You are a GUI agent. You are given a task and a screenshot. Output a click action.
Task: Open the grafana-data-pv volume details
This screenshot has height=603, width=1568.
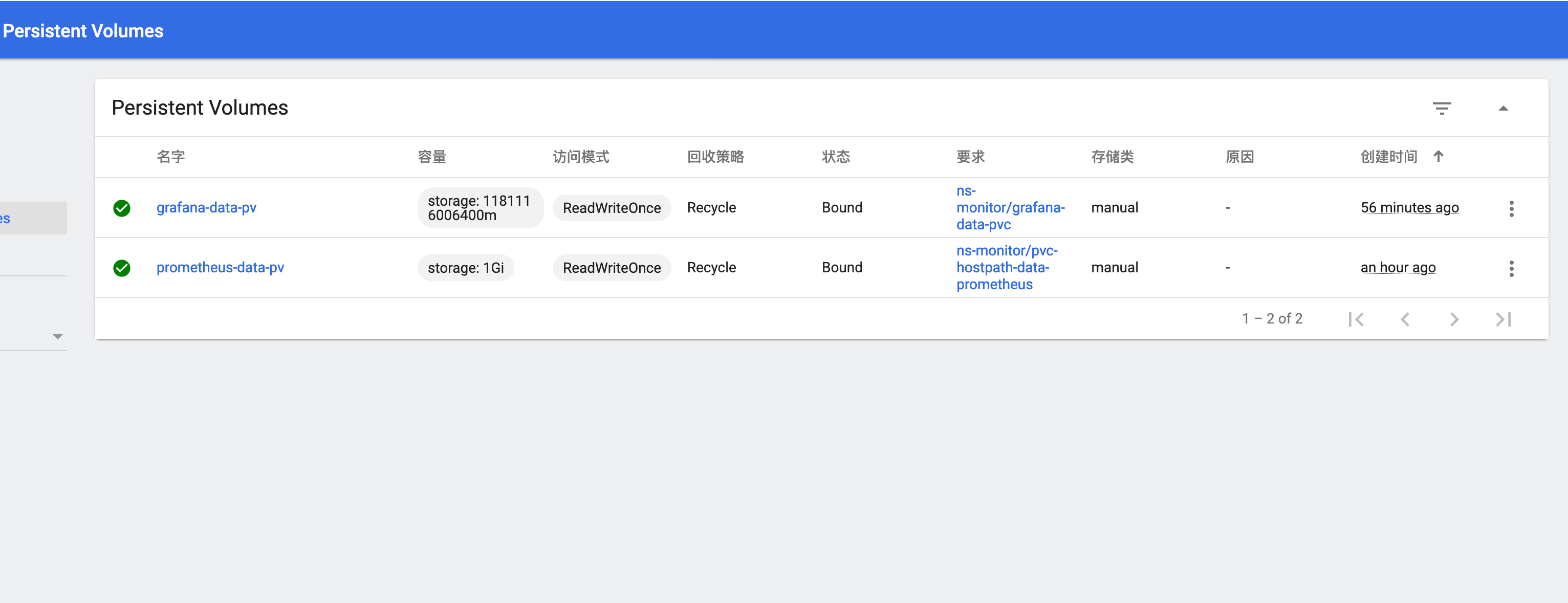coord(206,208)
